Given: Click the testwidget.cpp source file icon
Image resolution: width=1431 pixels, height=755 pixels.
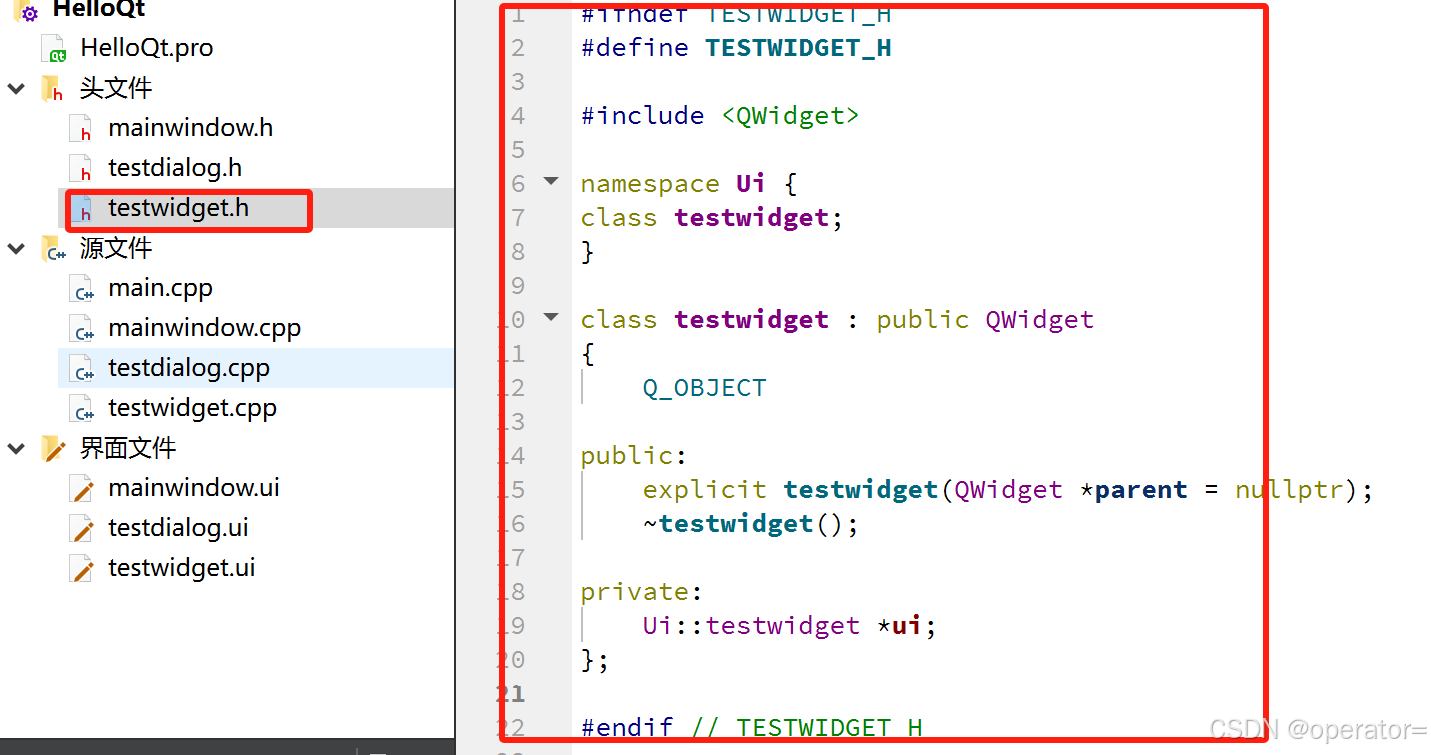Looking at the screenshot, I should [x=81, y=408].
